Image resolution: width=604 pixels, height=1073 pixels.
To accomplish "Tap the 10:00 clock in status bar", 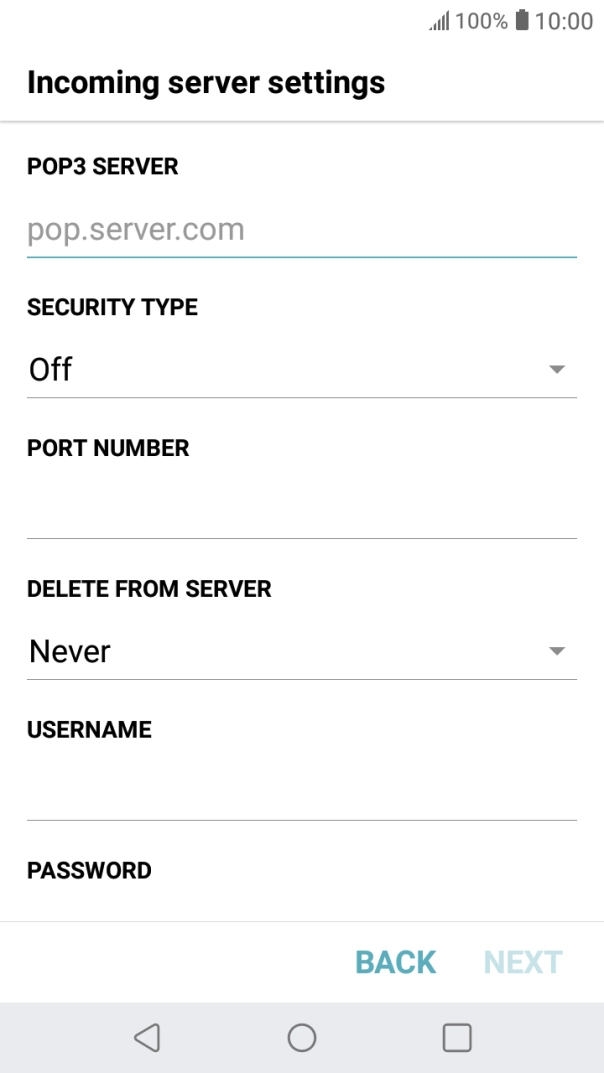I will point(564,21).
